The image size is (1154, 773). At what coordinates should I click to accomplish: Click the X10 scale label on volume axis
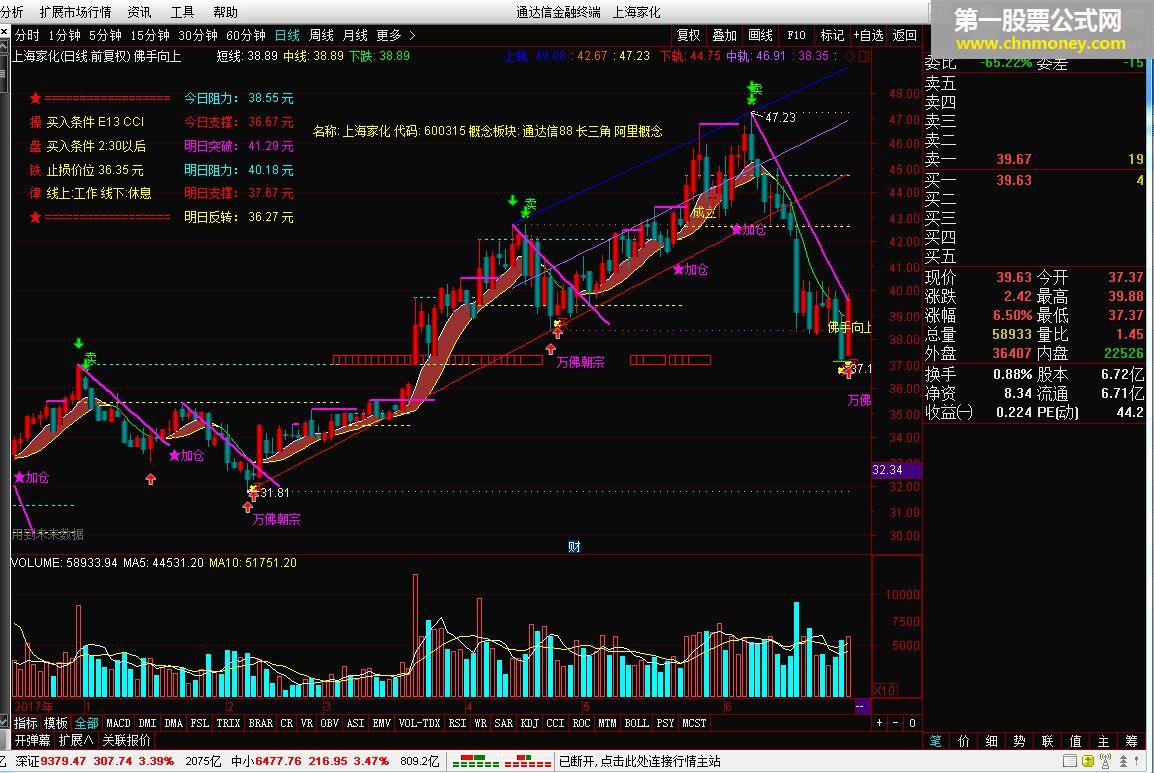tap(885, 690)
